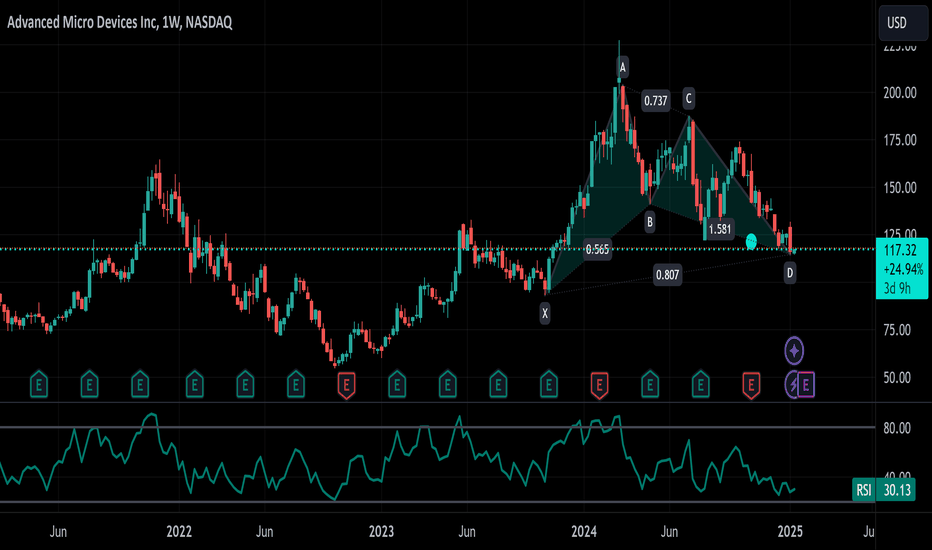Click the 3d 9h bar countdown
Screen dimensions: 932x550
point(897,288)
